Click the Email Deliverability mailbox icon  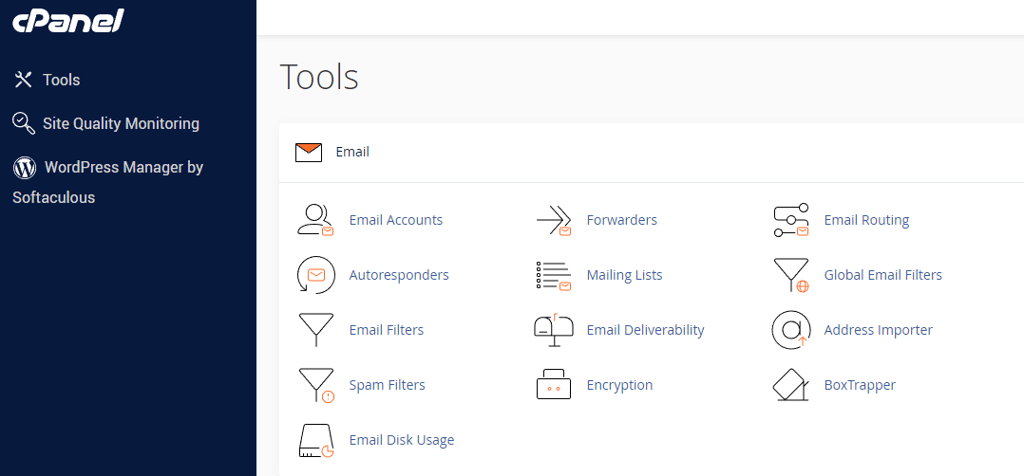(x=554, y=330)
